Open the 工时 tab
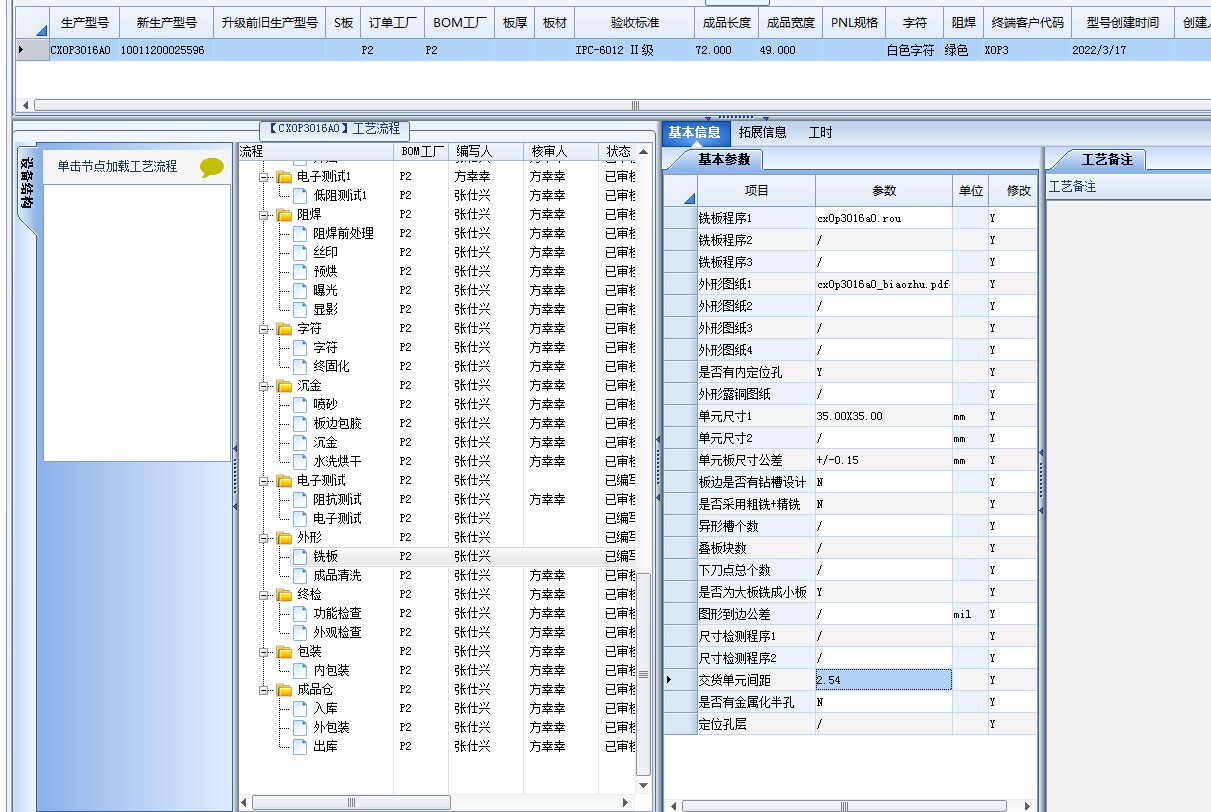This screenshot has height=812, width=1211. 820,132
